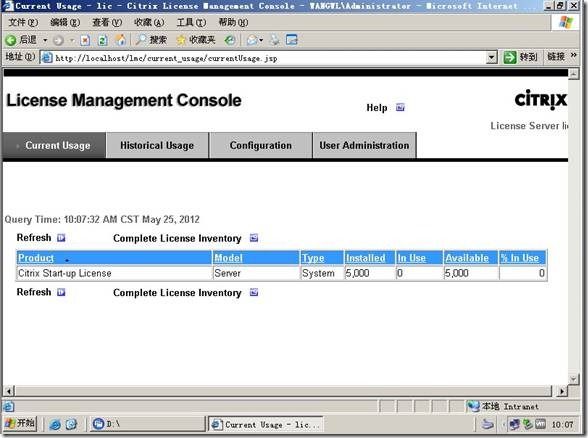
Task: Click the Go (转到) green arrow button
Action: 520,57
